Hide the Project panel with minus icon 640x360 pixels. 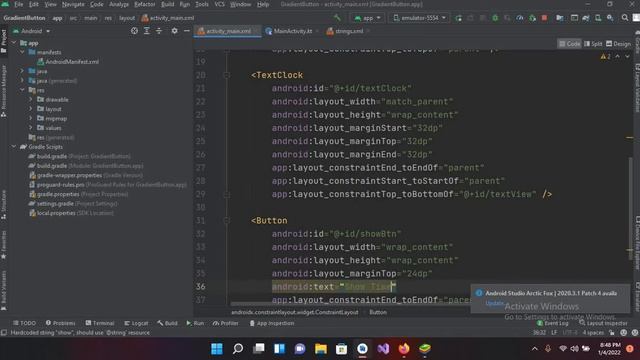pyautogui.click(x=187, y=31)
